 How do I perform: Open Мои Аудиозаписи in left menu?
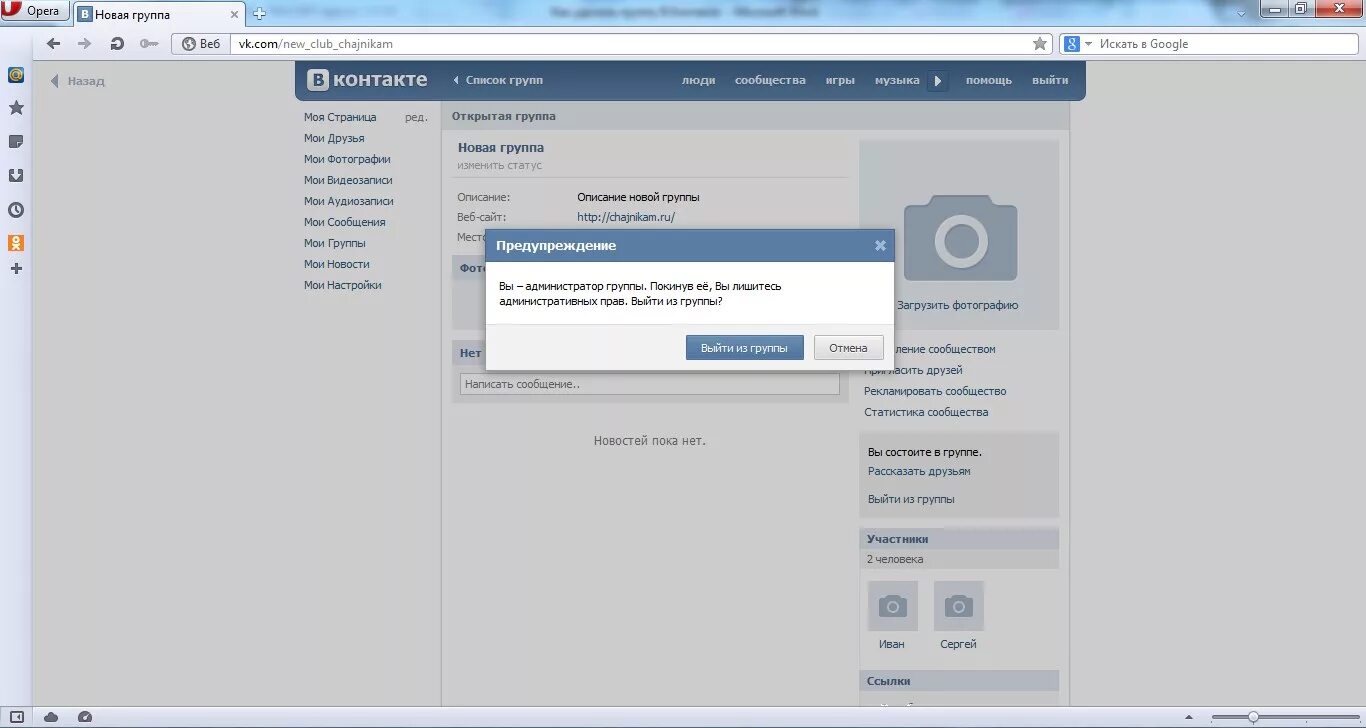349,201
